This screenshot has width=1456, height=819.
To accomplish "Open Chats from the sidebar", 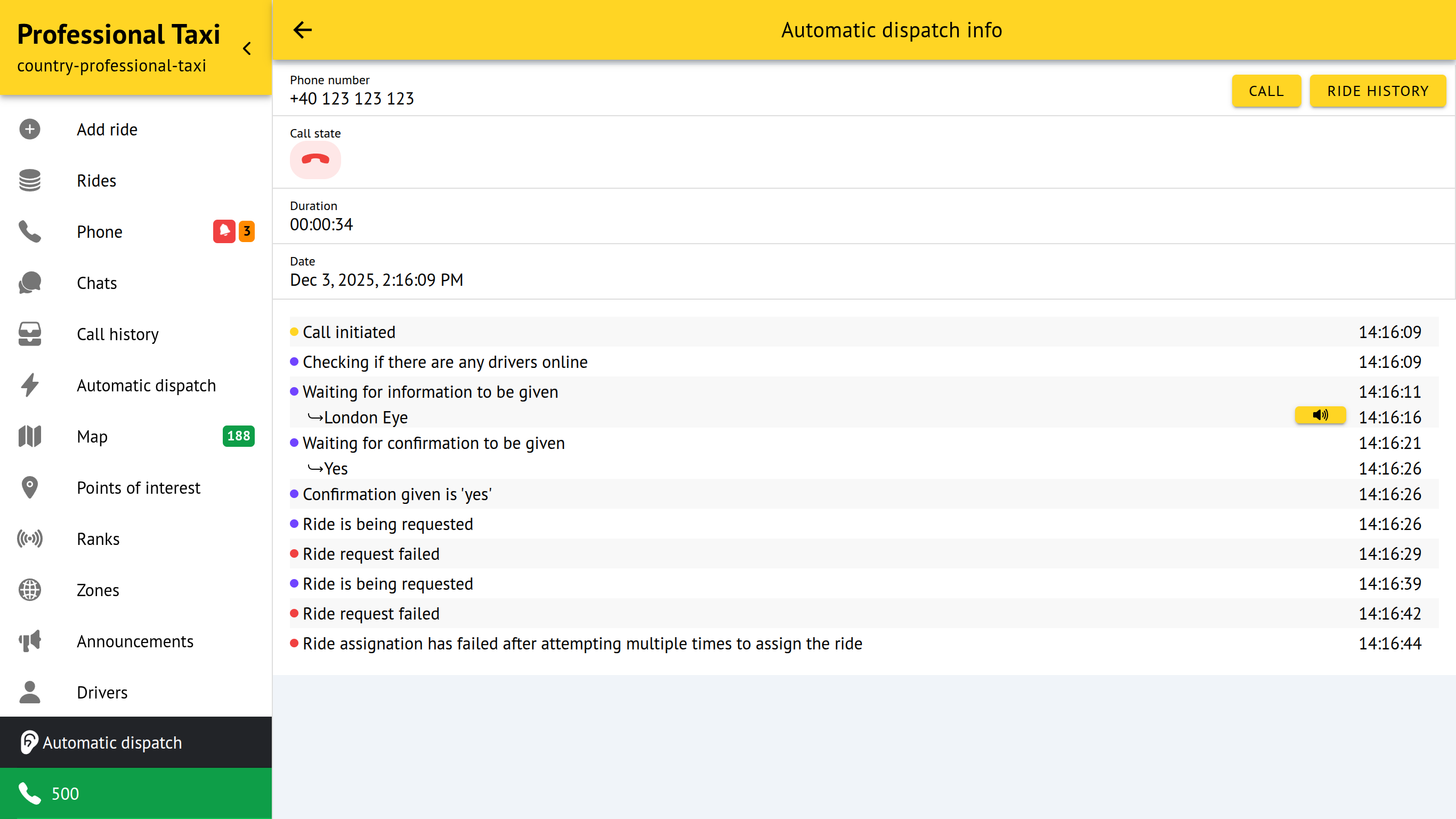I will point(96,283).
